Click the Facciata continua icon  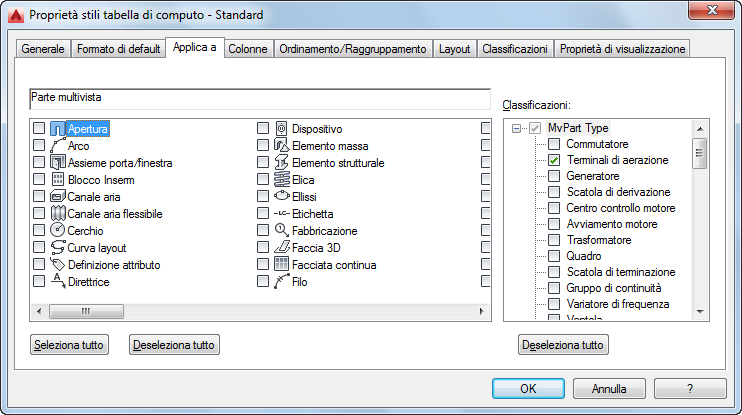(x=281, y=265)
